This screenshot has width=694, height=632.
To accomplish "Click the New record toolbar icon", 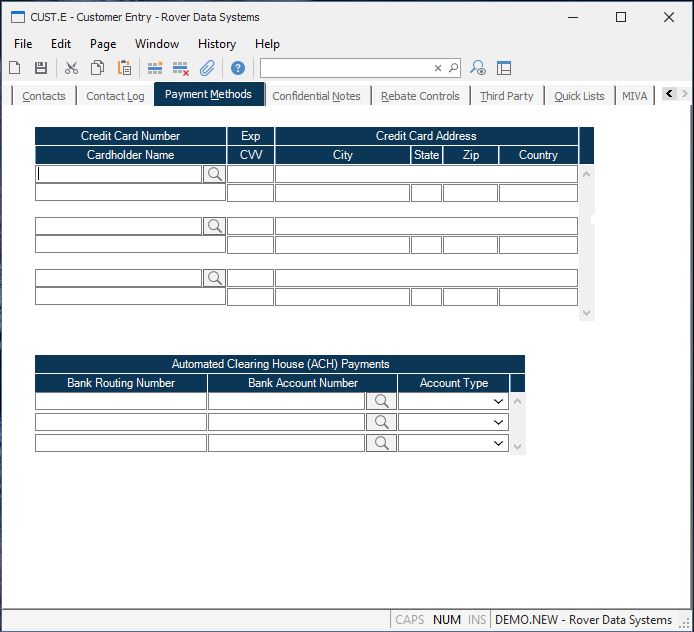I will point(15,68).
